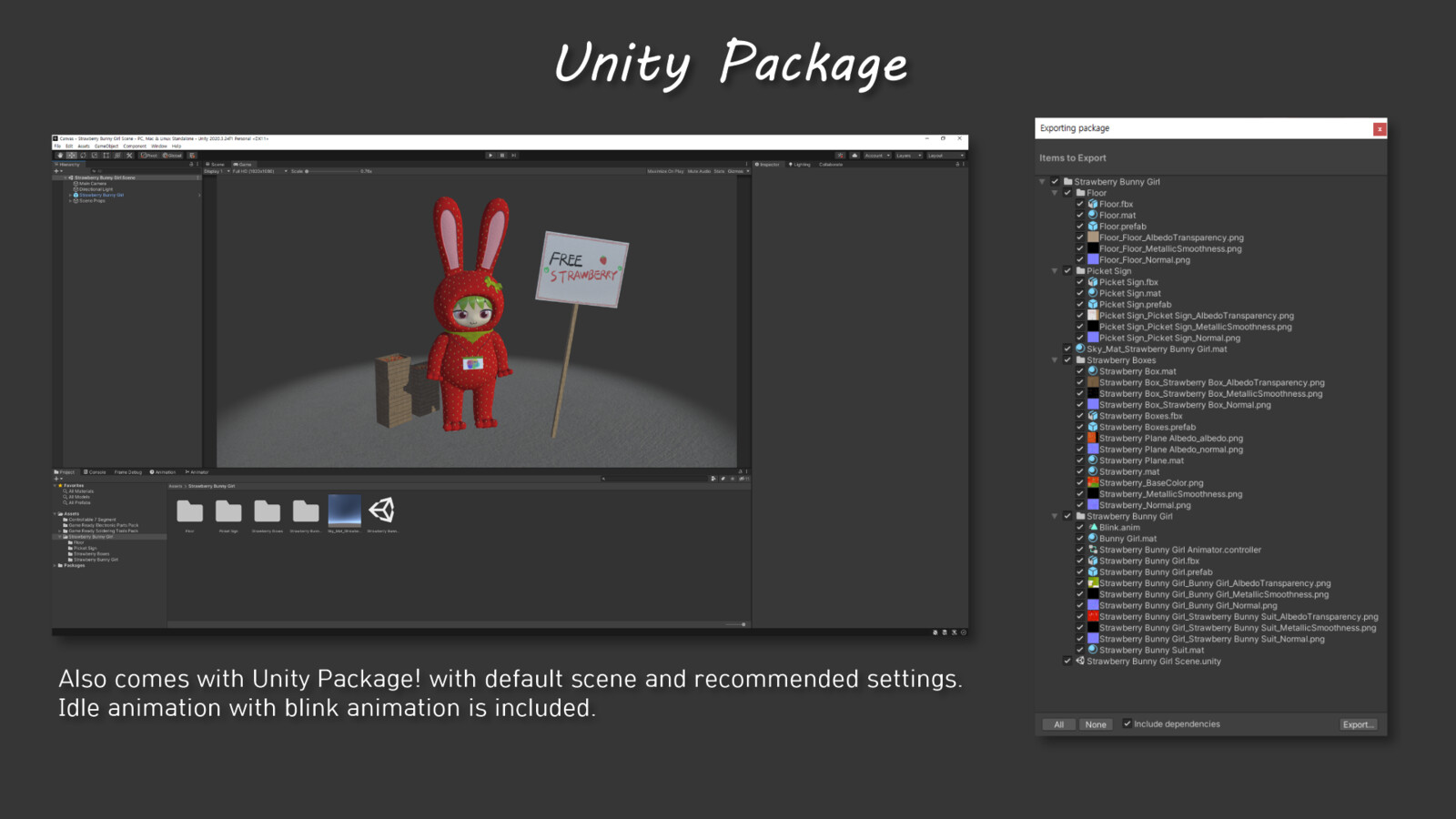Click the Step frame button

[513, 156]
